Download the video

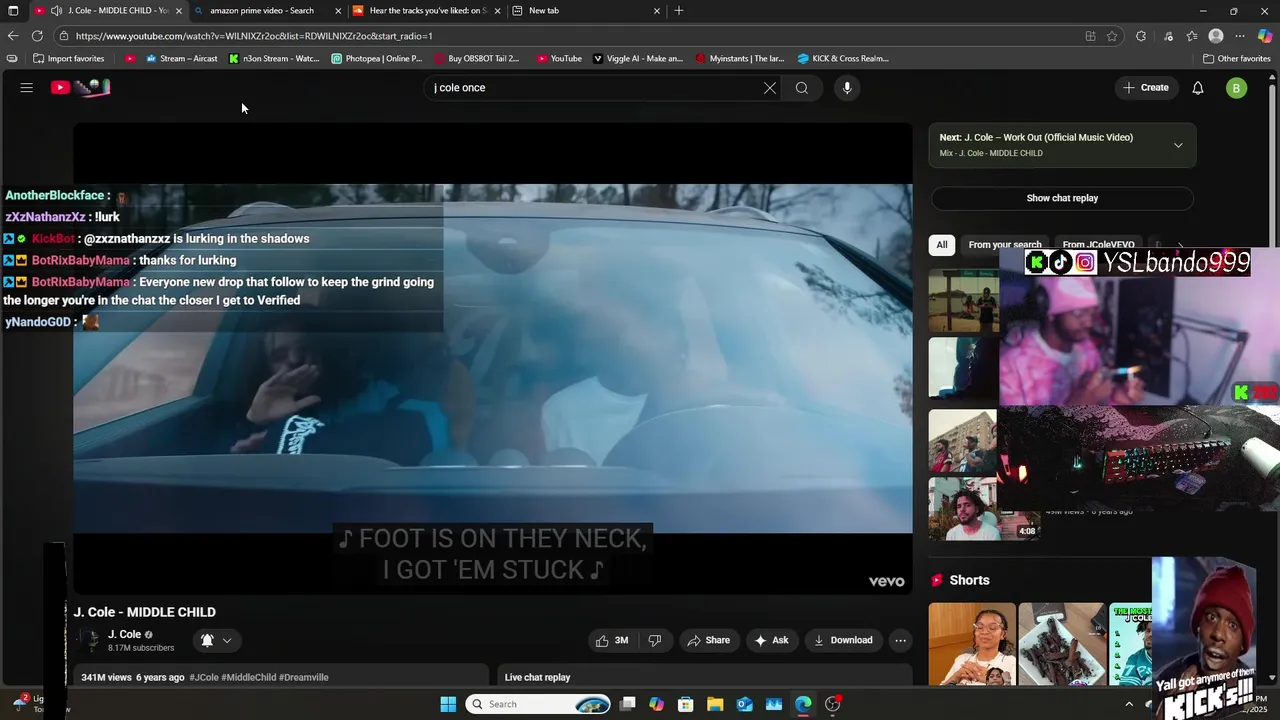843,640
